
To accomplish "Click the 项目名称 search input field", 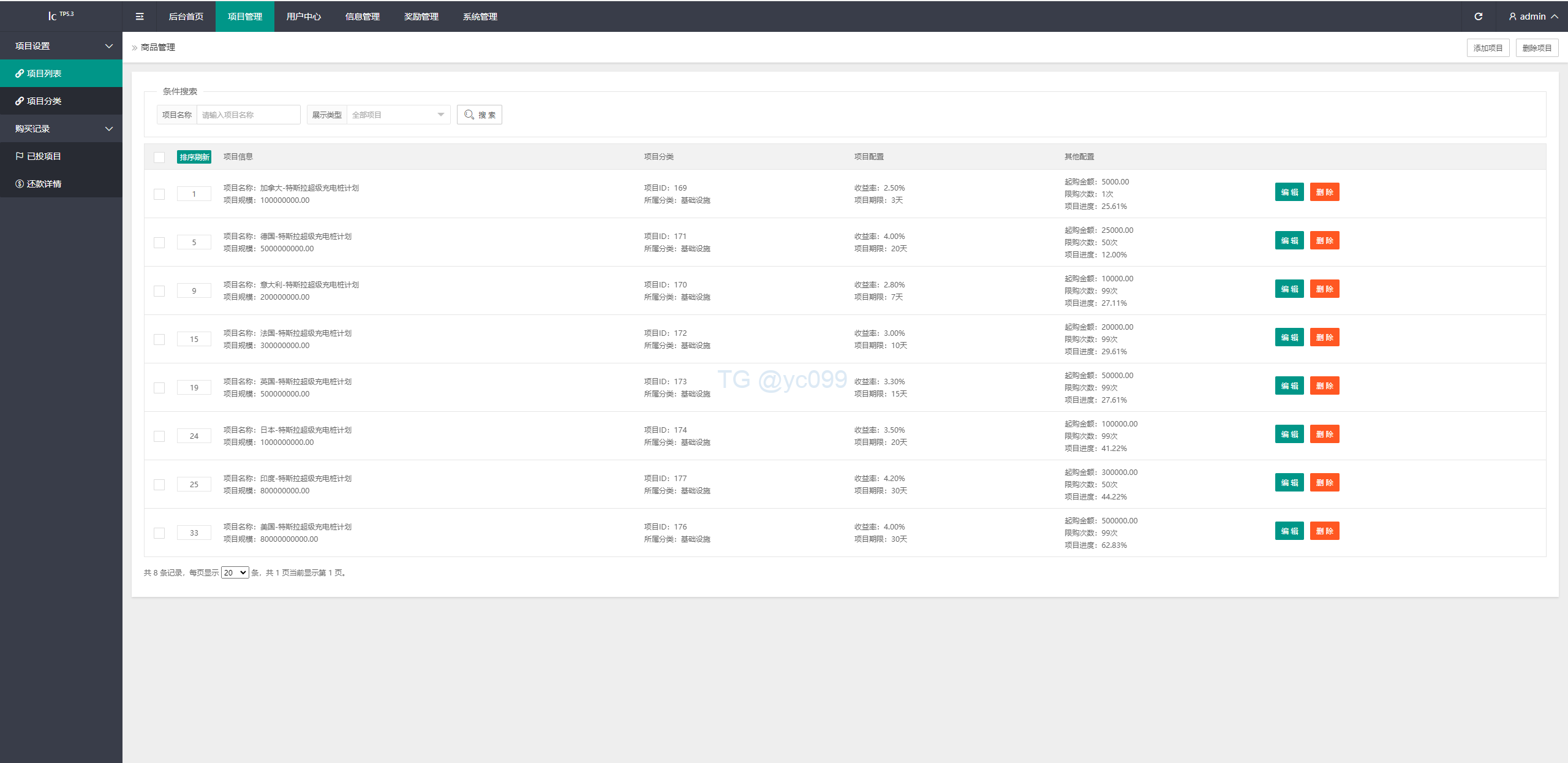I will point(248,115).
